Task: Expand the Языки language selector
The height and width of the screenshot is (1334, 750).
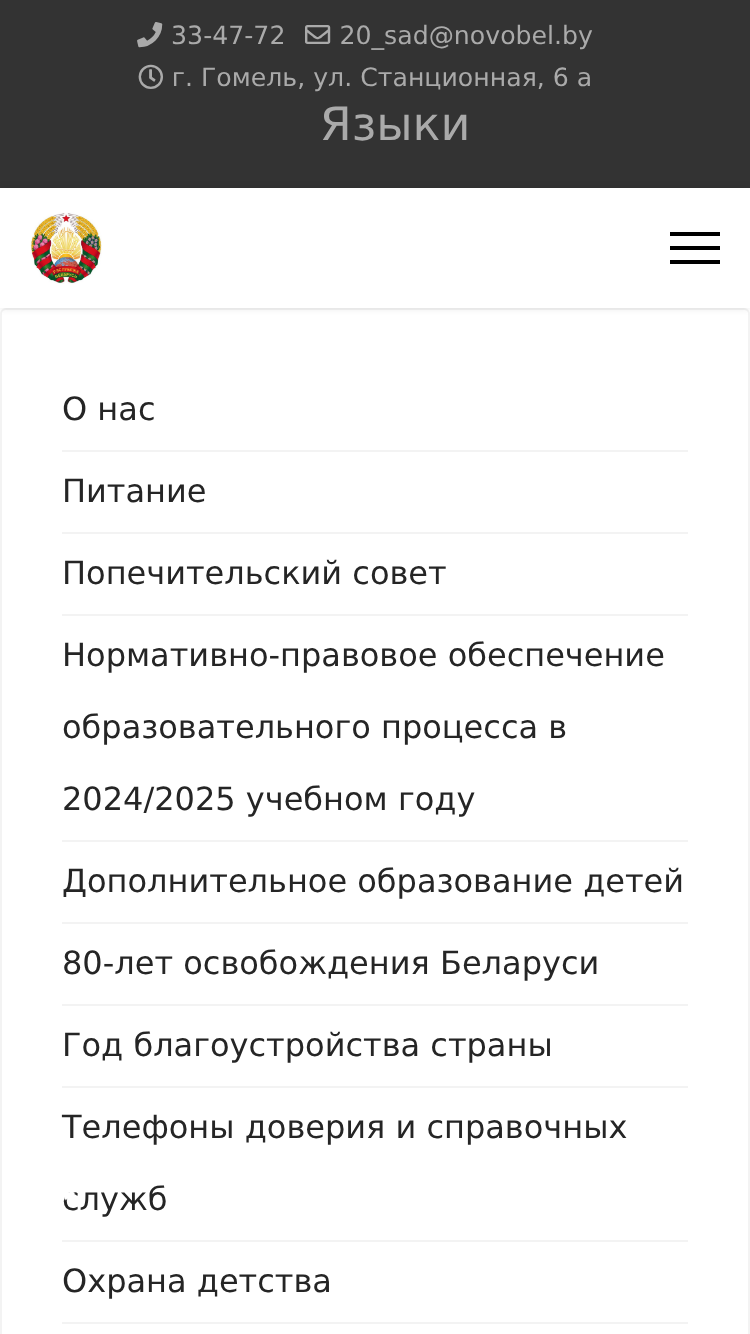Action: pyautogui.click(x=395, y=125)
